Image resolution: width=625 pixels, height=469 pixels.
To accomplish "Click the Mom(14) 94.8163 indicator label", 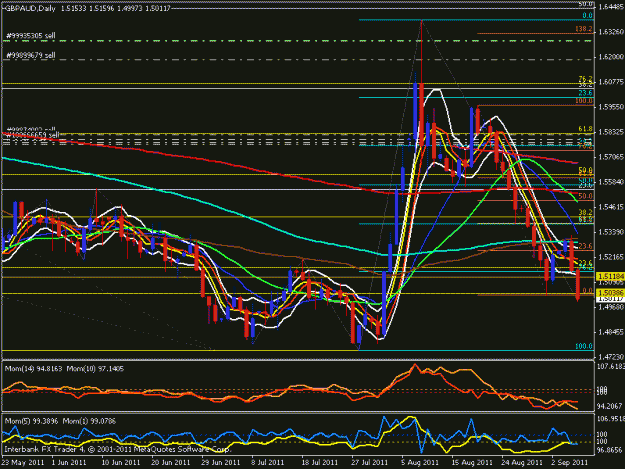I will pyautogui.click(x=33, y=369).
